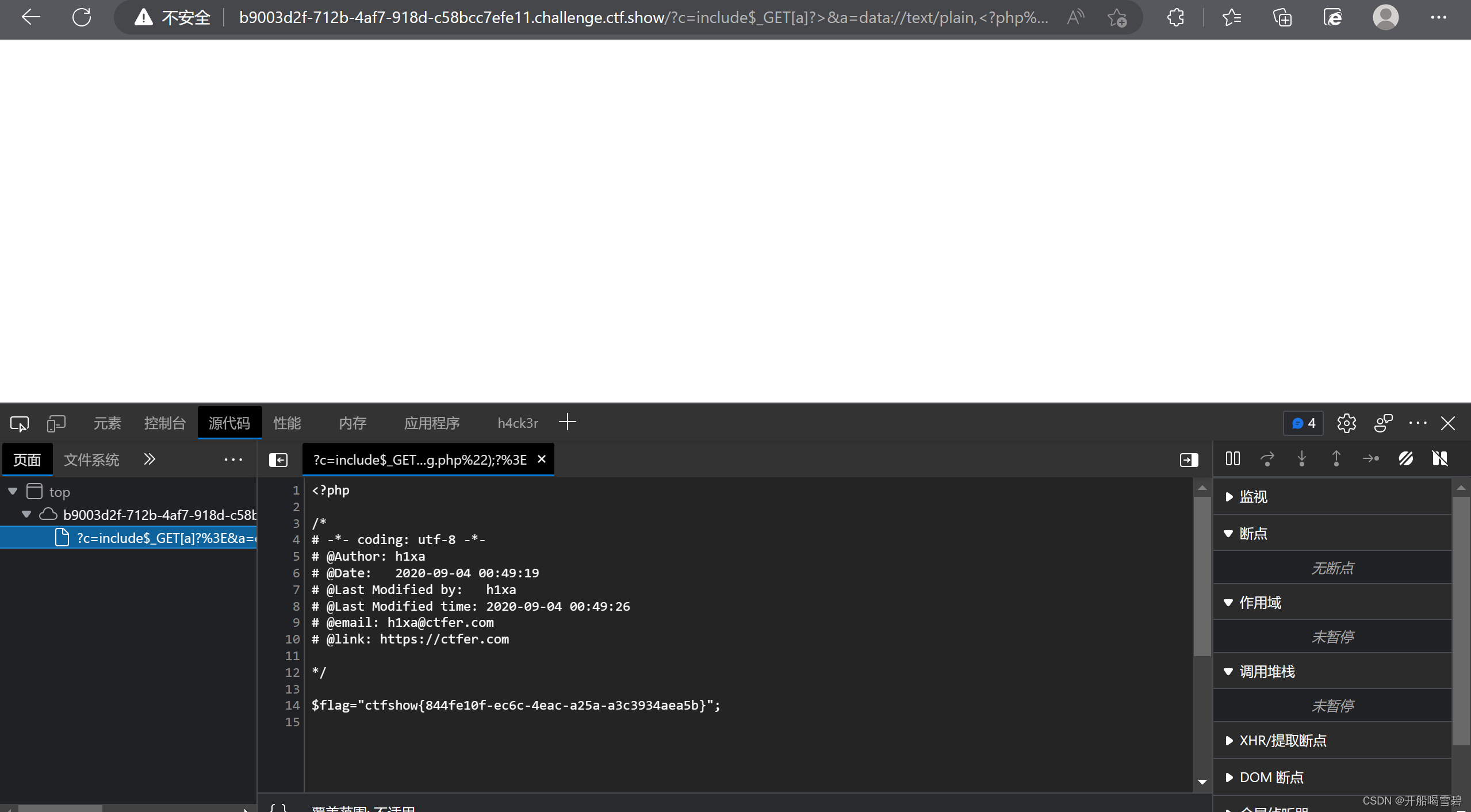The width and height of the screenshot is (1471, 812).
Task: Click the step over function icon
Action: 1267,459
